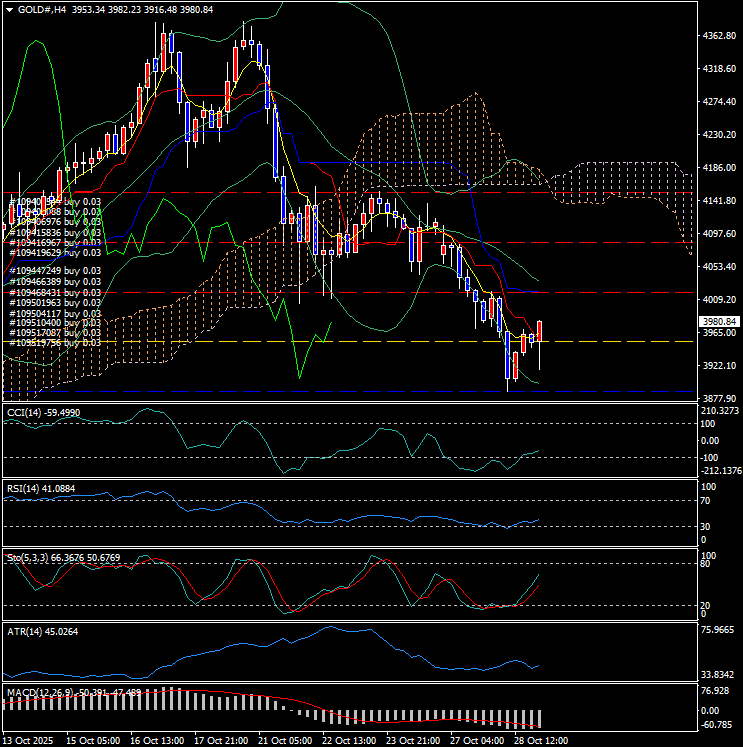
Task: Select the current price tag 3980.84
Action: [x=717, y=321]
